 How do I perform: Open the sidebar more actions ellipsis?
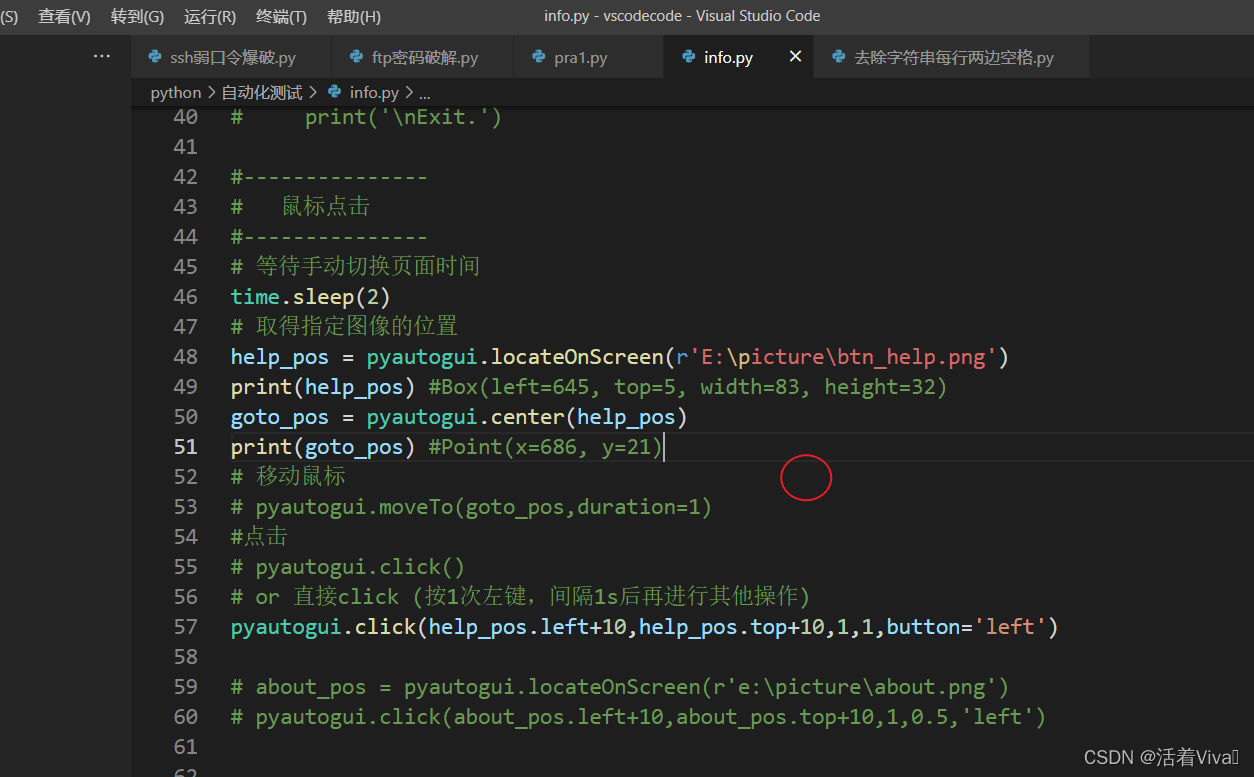coord(102,57)
